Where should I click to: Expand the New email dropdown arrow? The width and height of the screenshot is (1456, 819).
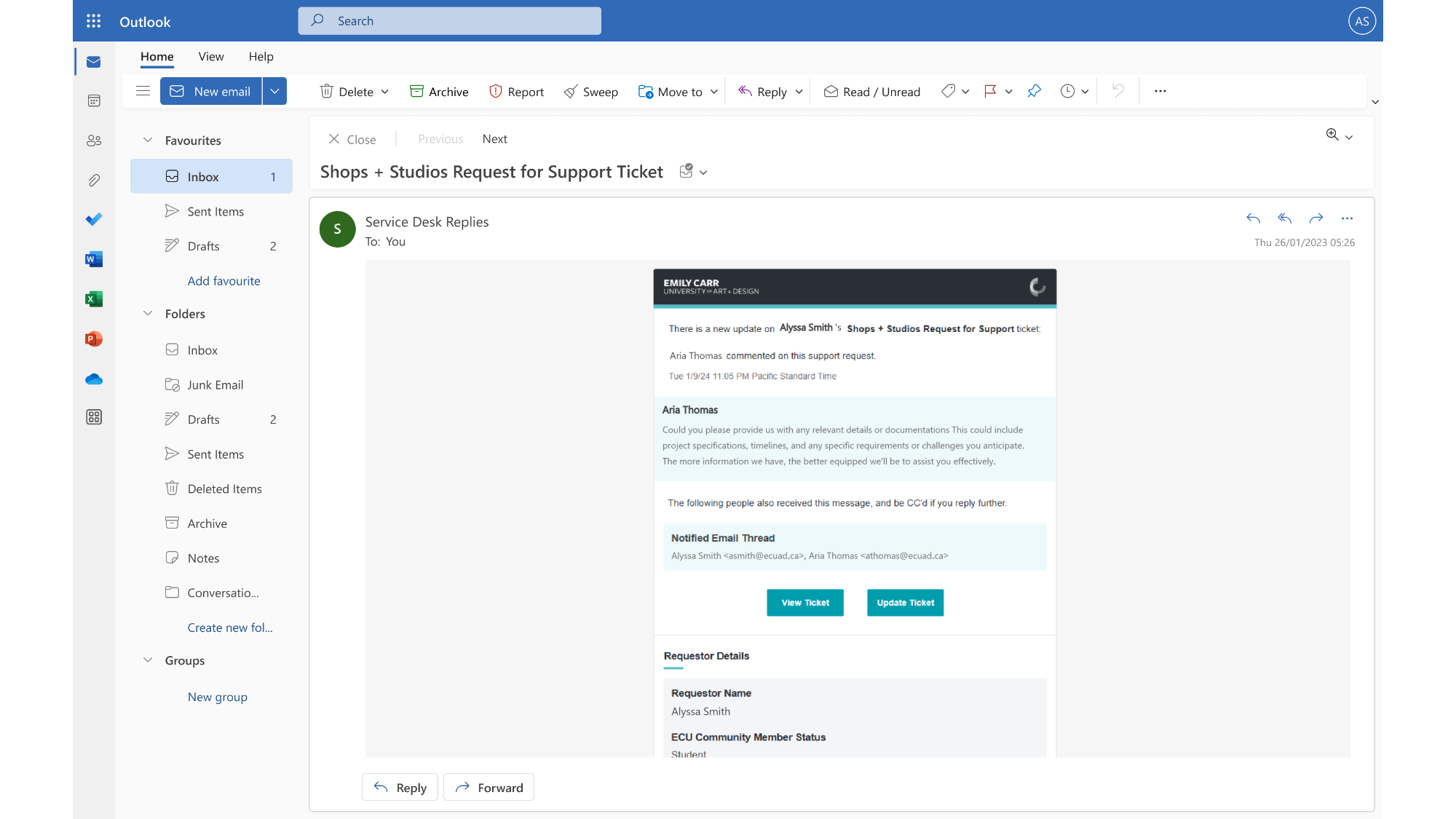pos(274,91)
